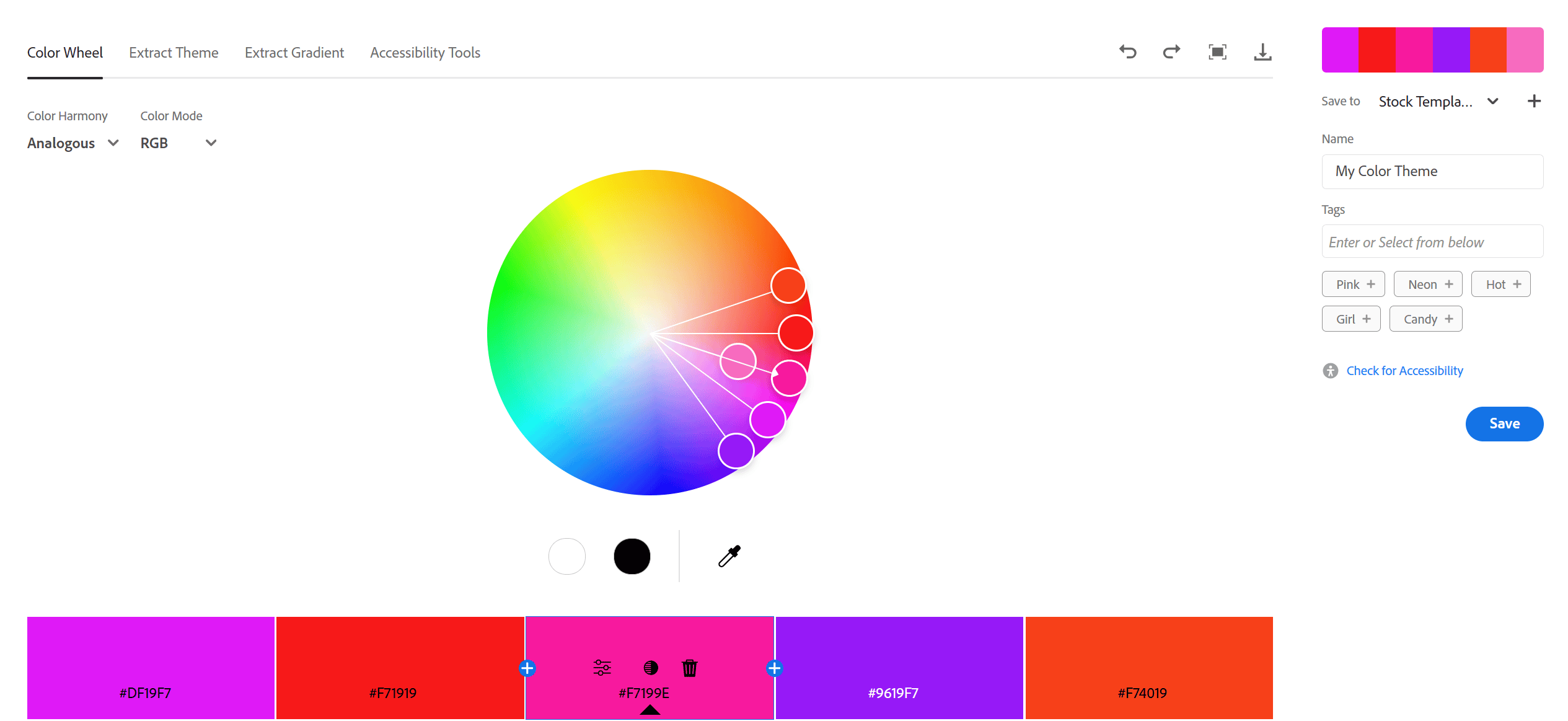Click the download theme icon
Screen dimensions: 1568x721
(x=1262, y=52)
